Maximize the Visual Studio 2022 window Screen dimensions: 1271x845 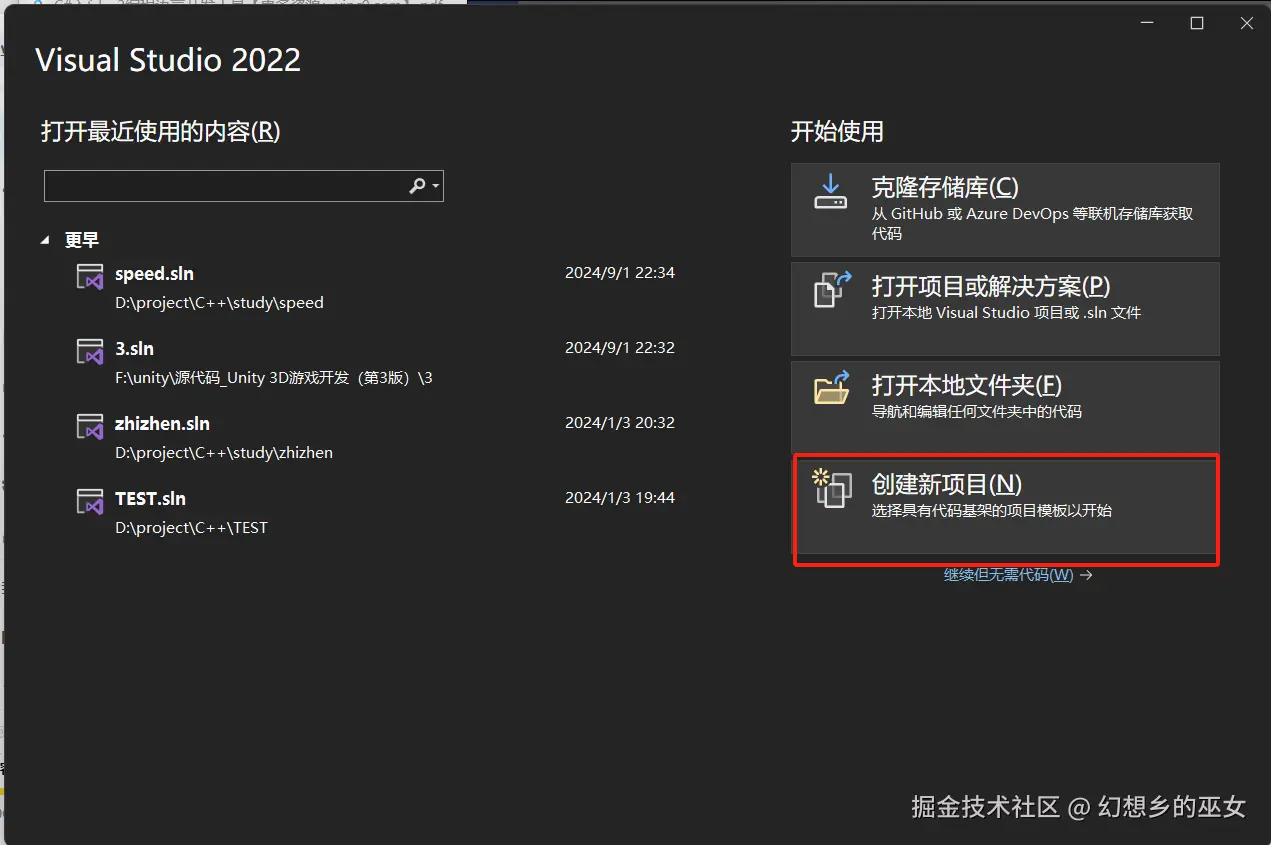coord(1197,23)
